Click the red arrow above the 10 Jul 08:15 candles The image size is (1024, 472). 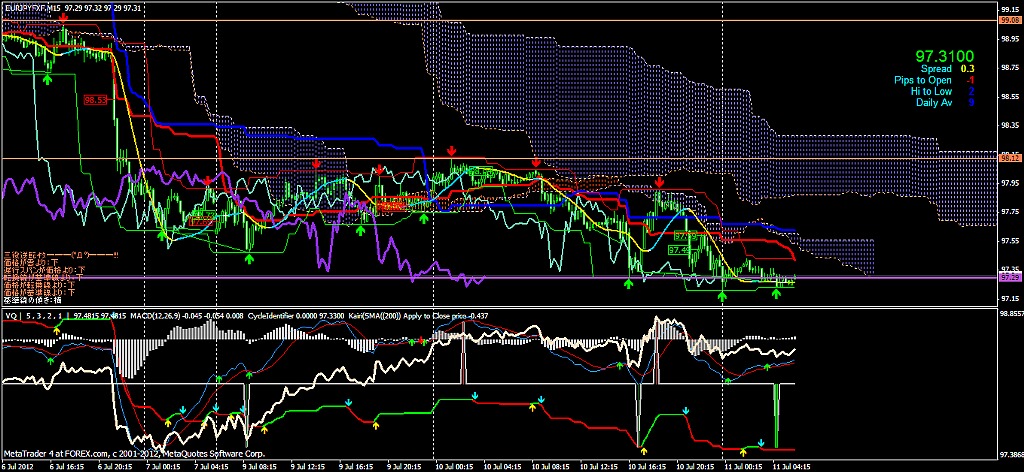[x=536, y=161]
